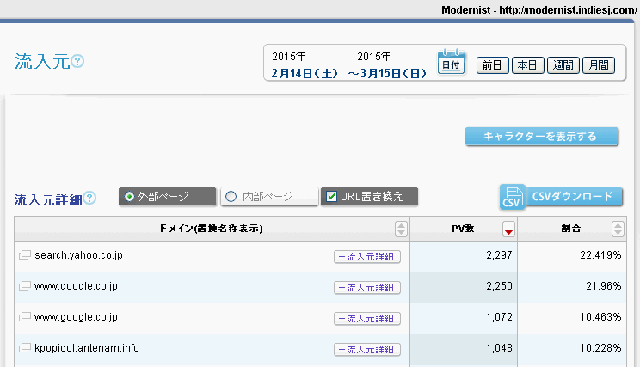Switch to the 月間 period

click(599, 65)
